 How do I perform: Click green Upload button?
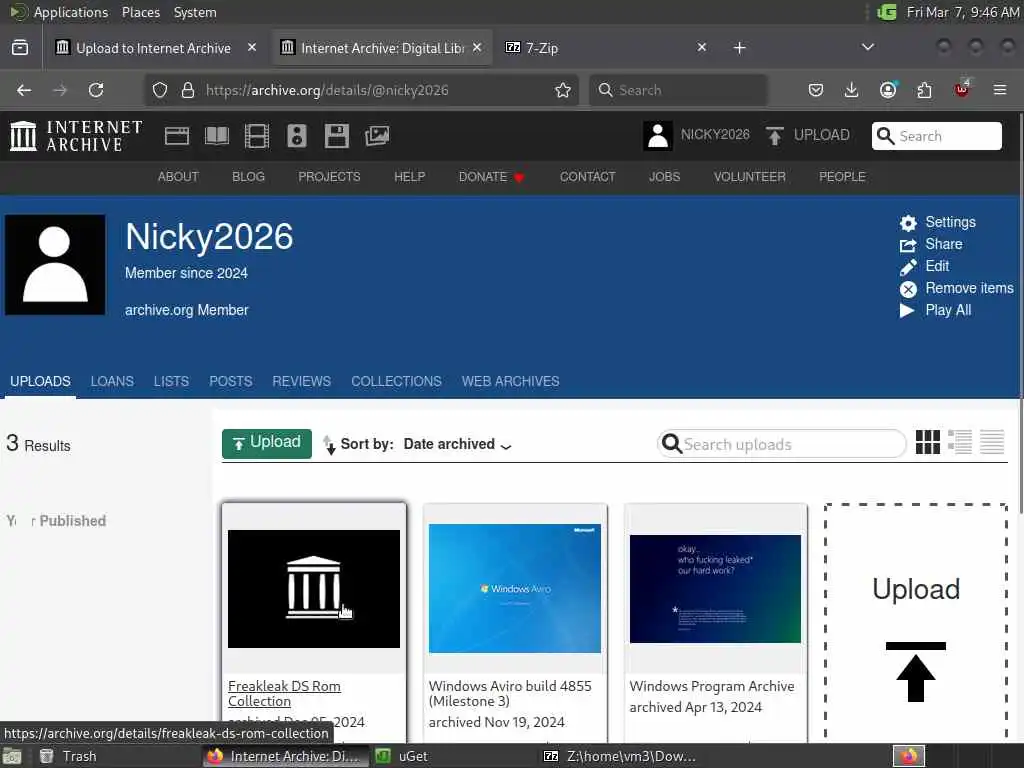(267, 443)
